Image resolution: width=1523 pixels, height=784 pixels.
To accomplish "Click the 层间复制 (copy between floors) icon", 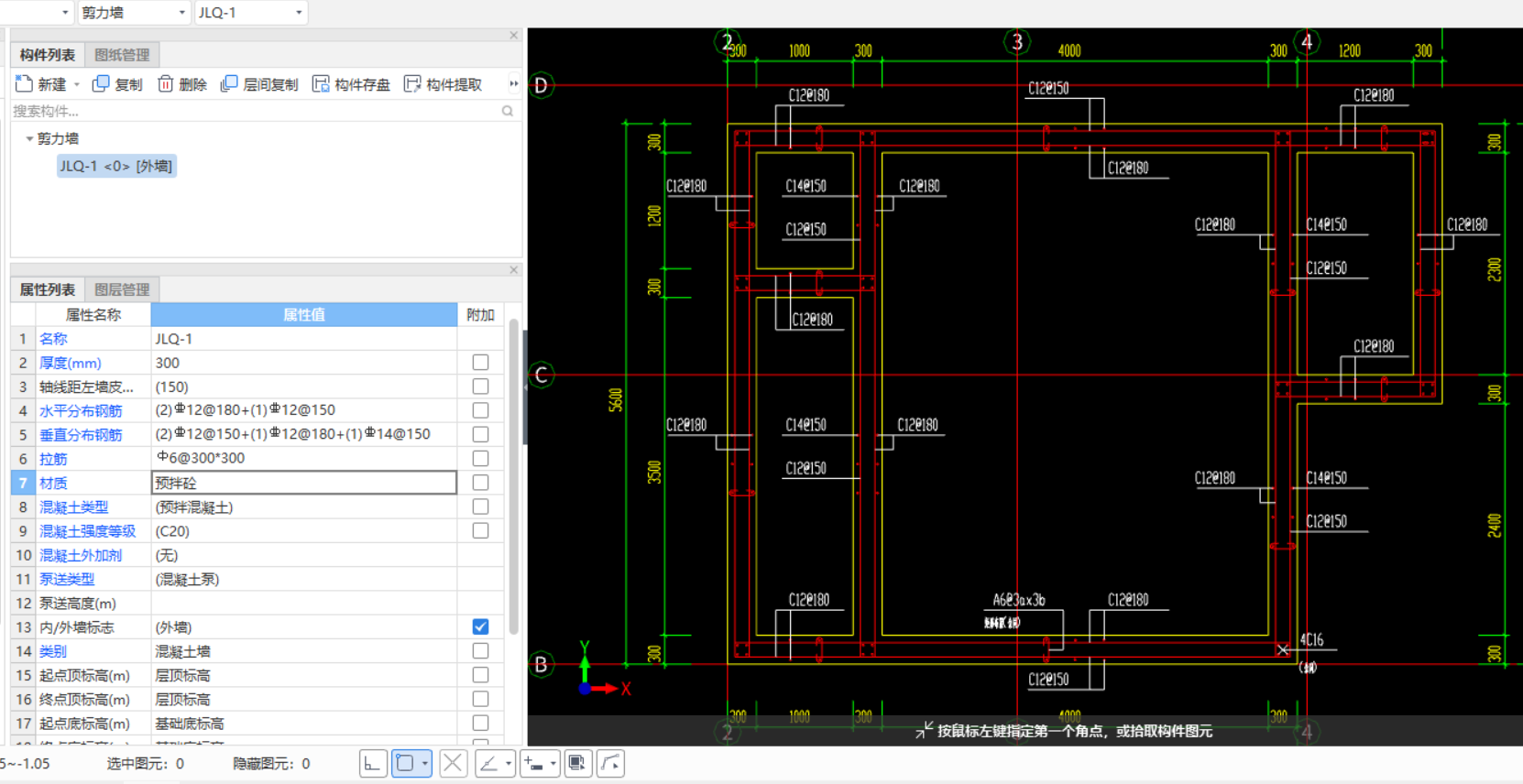I will 229,84.
